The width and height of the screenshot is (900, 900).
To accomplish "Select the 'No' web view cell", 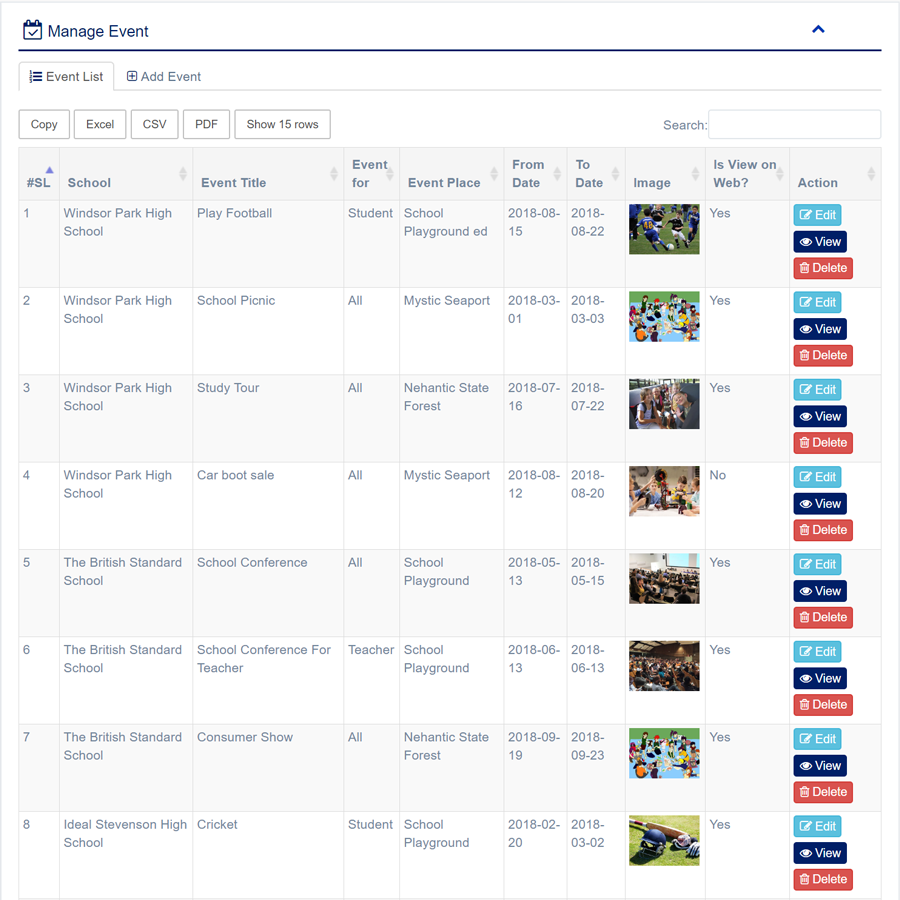I will pyautogui.click(x=747, y=506).
